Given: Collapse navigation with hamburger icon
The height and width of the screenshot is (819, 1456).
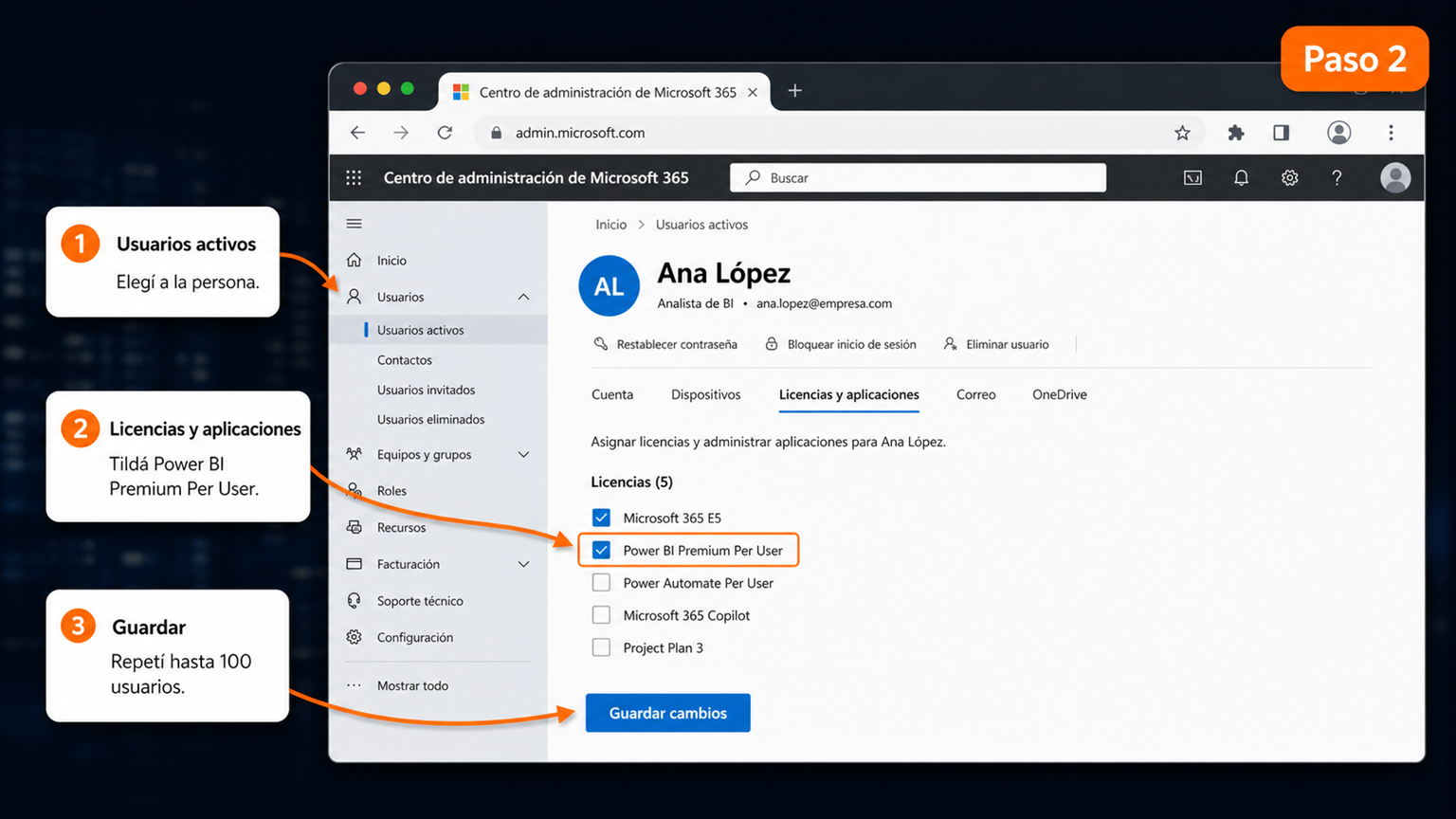Looking at the screenshot, I should pyautogui.click(x=355, y=224).
